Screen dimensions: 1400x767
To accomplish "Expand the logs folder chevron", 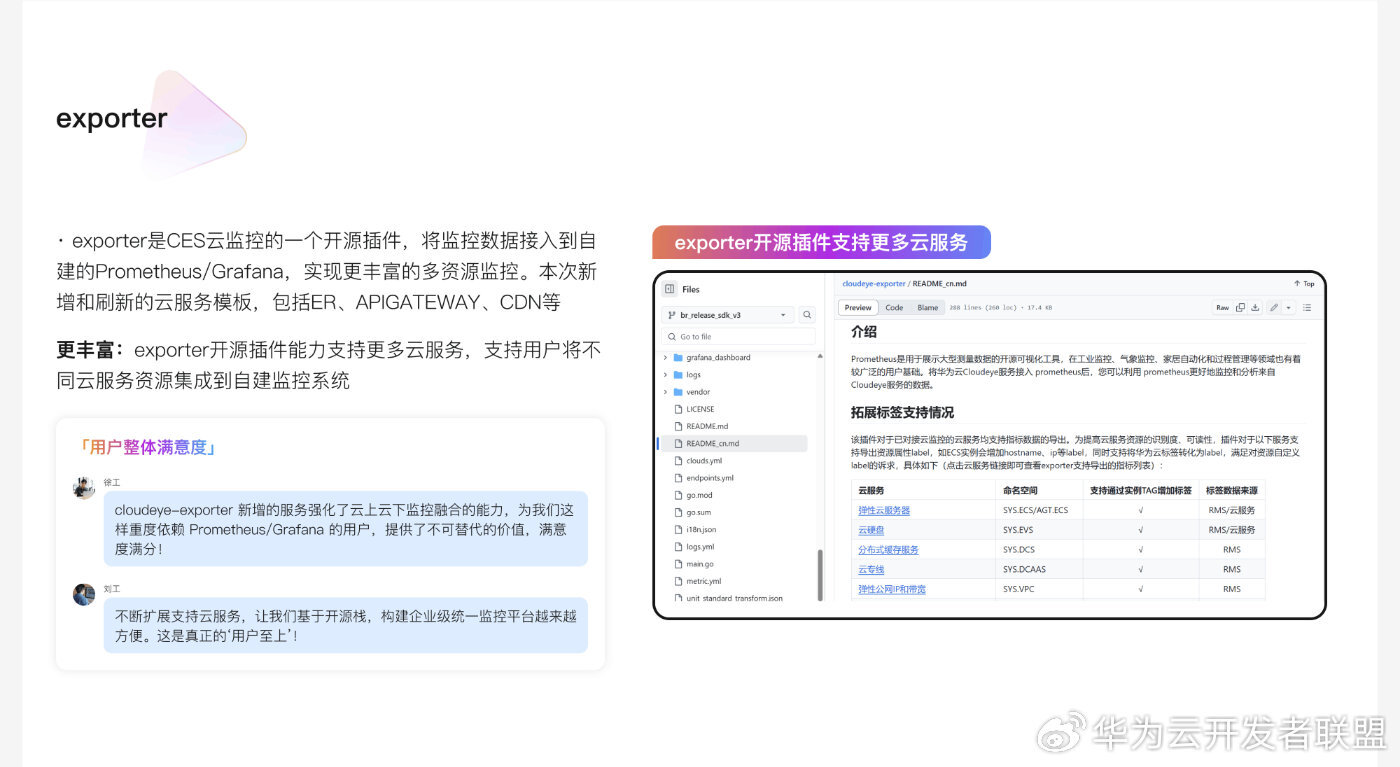I will point(666,375).
